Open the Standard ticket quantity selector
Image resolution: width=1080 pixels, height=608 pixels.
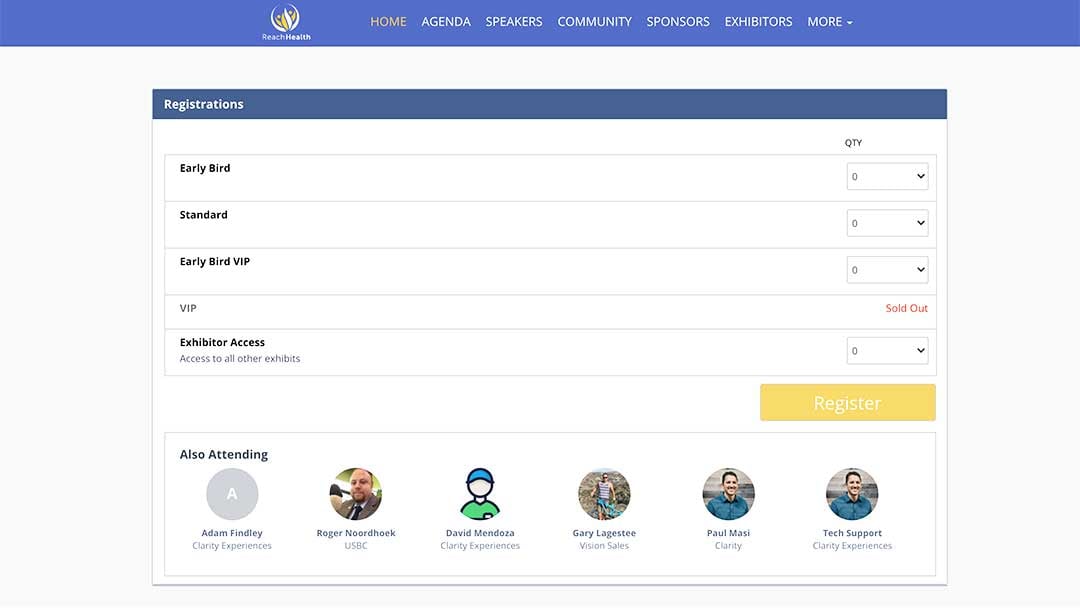pos(887,222)
